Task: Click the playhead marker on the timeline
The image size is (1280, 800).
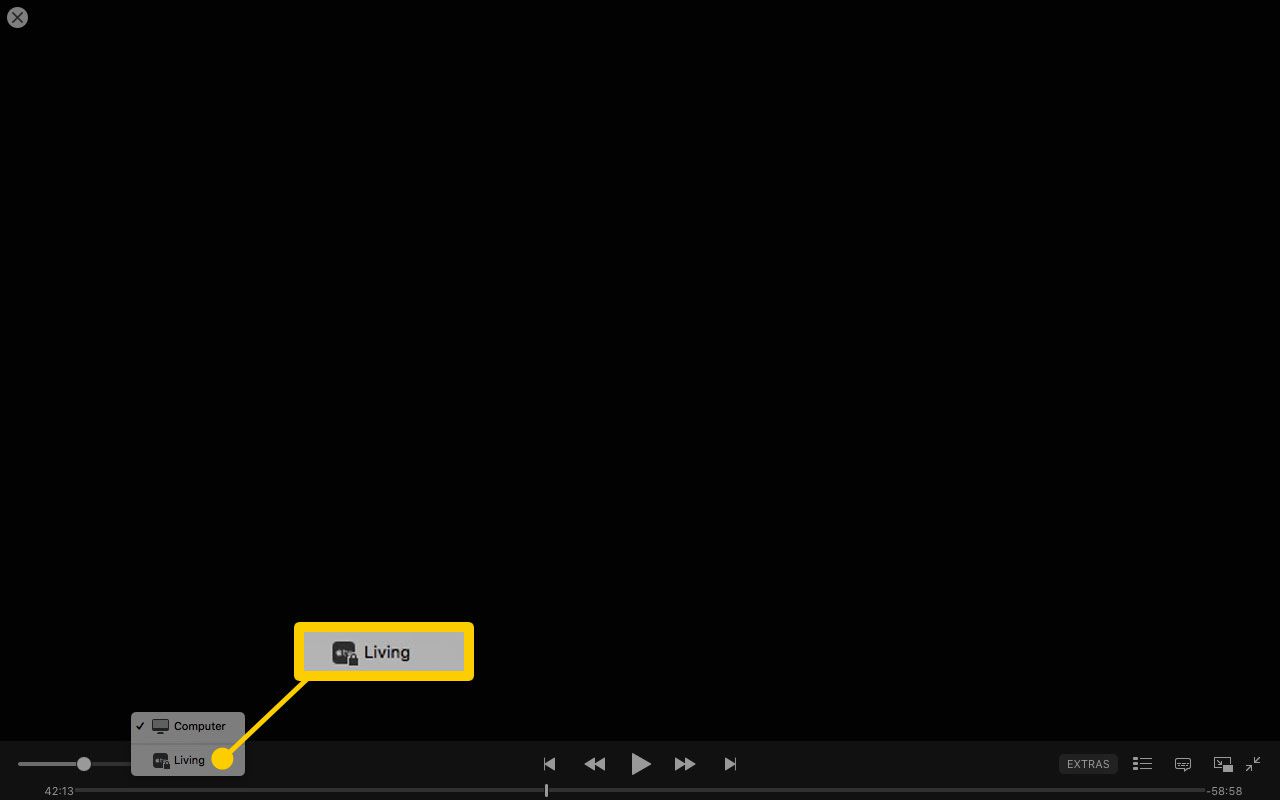Action: pos(546,790)
